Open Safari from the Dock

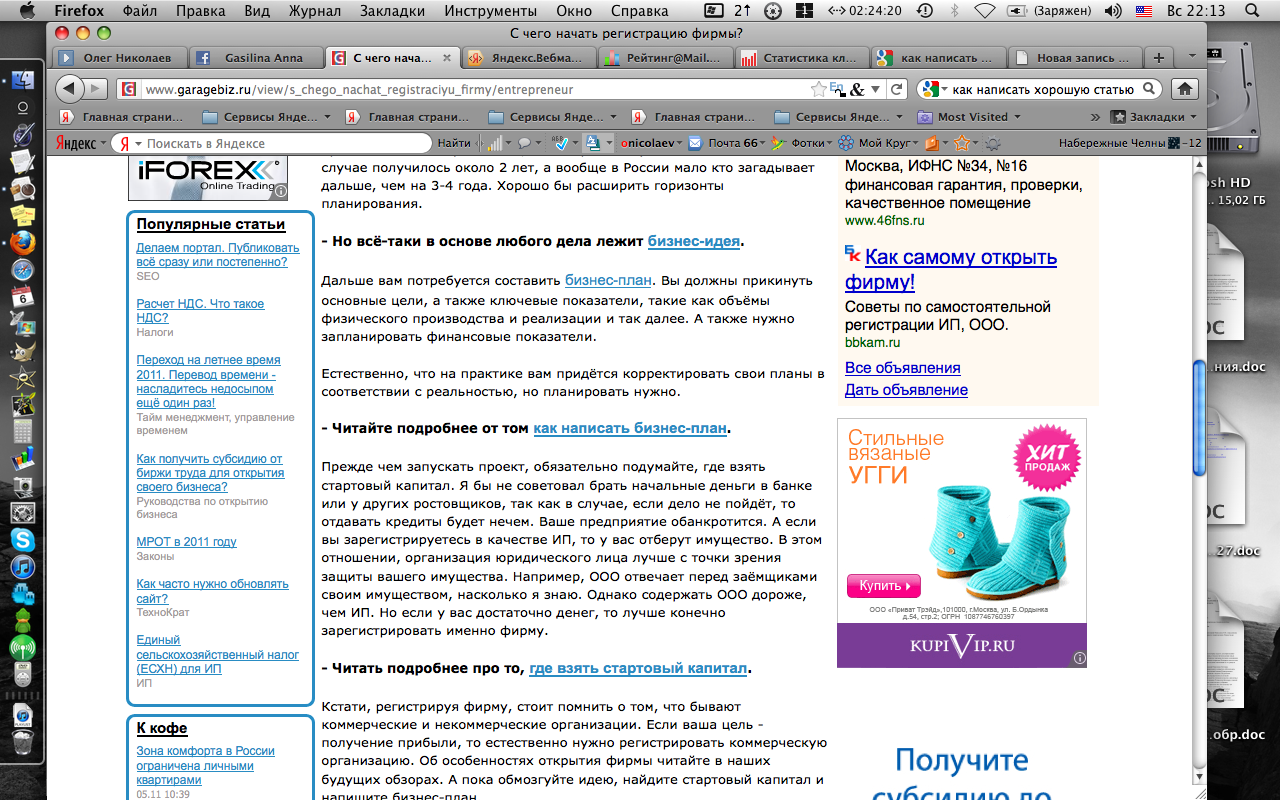point(23,270)
